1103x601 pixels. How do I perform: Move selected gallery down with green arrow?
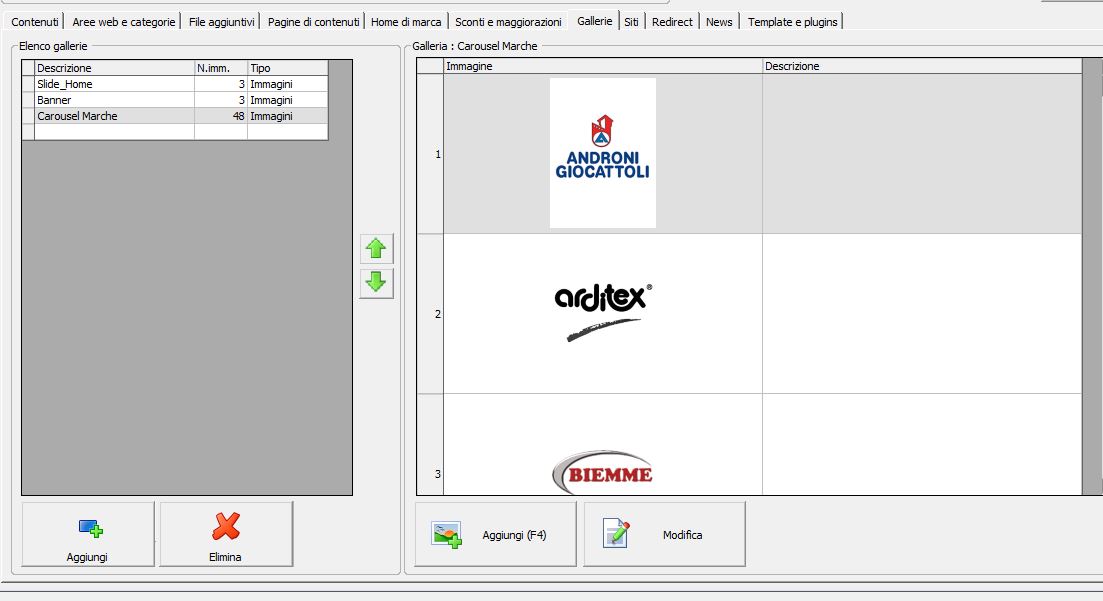click(x=376, y=283)
